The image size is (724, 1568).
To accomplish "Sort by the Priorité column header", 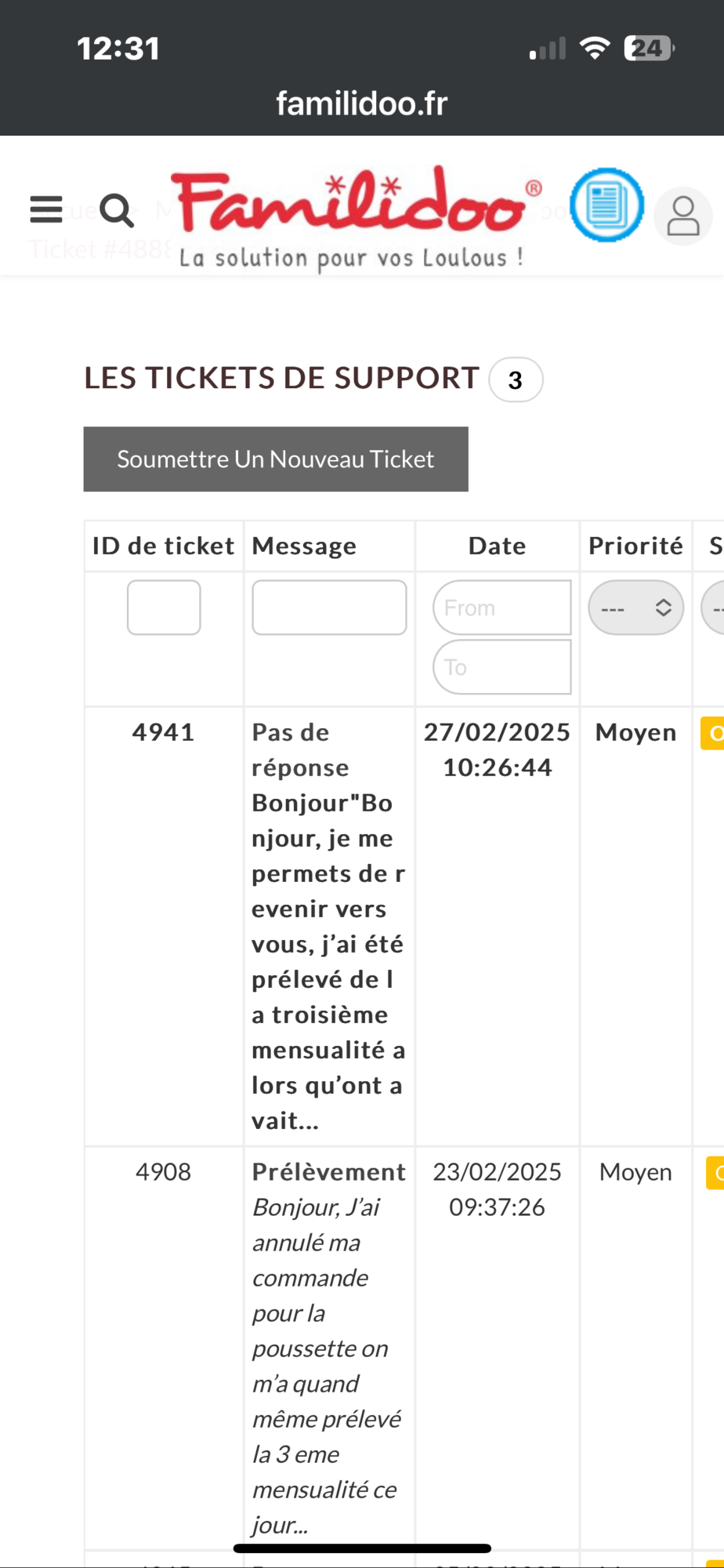I will [x=635, y=546].
